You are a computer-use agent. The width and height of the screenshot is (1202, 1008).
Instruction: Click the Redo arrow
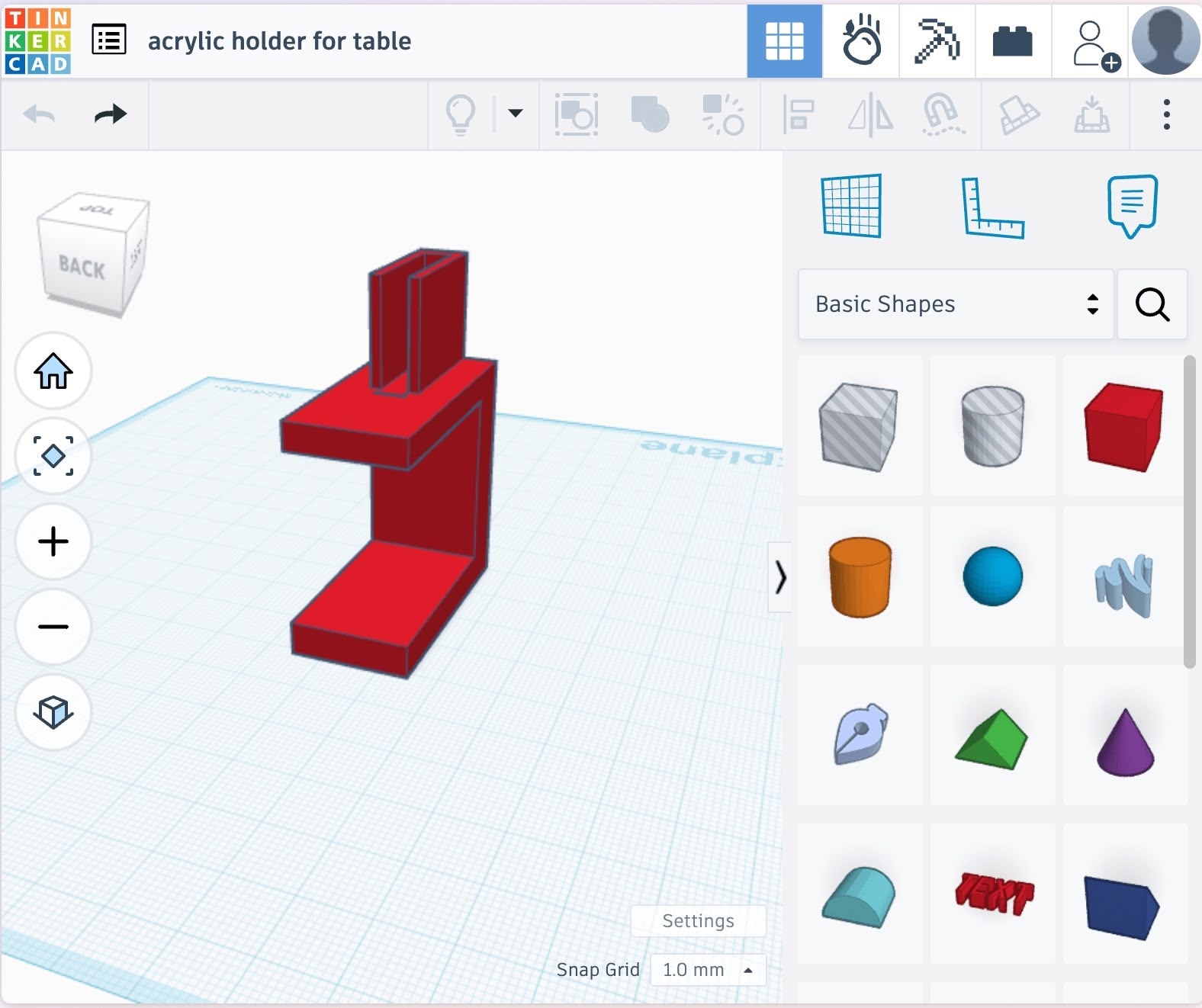point(111,114)
